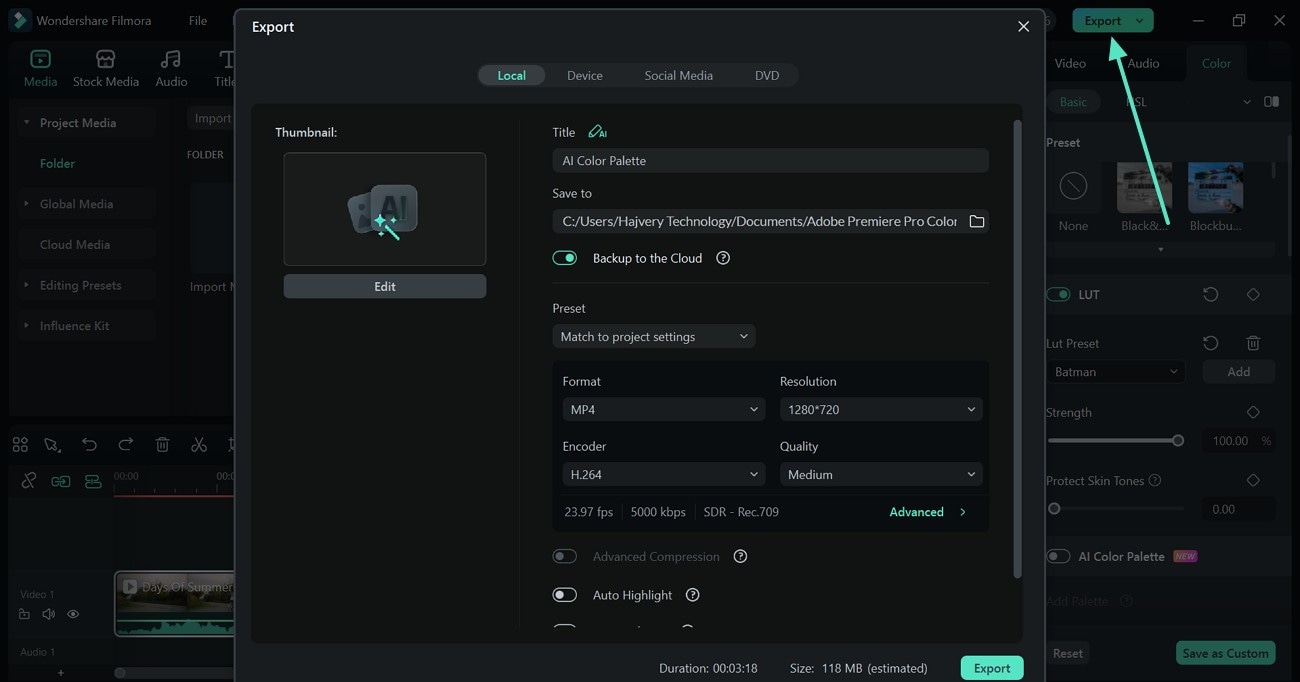1300x682 pixels.
Task: Select the scissors split tool
Action: pos(199,445)
